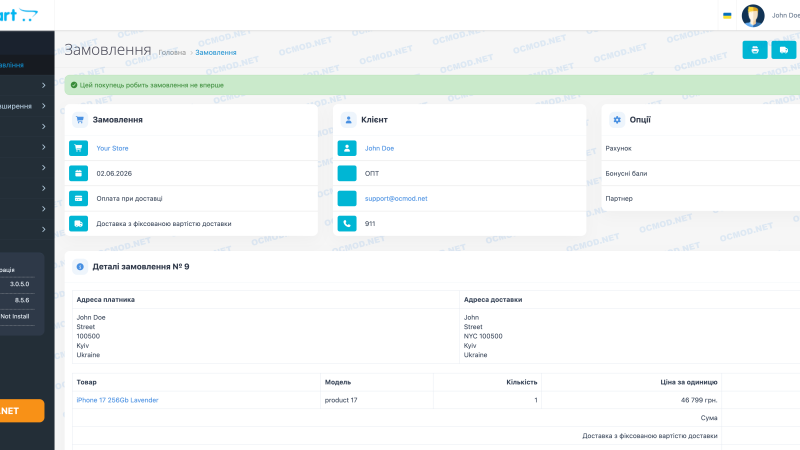Expand the sixth sidebar menu chevron
This screenshot has width=800, height=450.
pyautogui.click(x=43, y=188)
